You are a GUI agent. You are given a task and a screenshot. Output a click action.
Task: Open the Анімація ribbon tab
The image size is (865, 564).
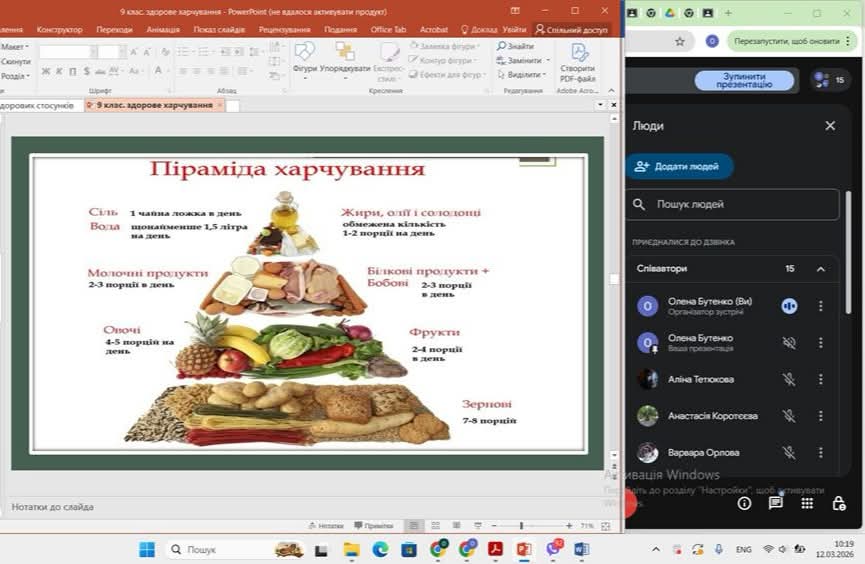pos(163,29)
